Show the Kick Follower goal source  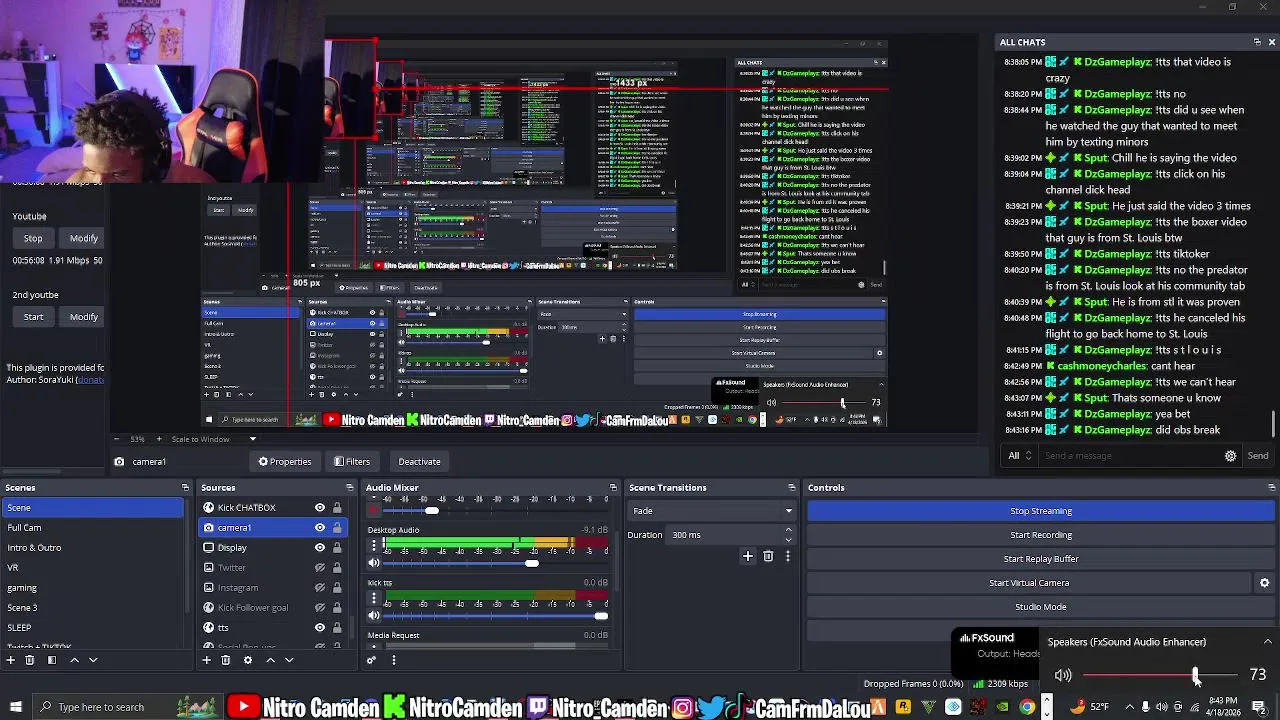click(320, 608)
